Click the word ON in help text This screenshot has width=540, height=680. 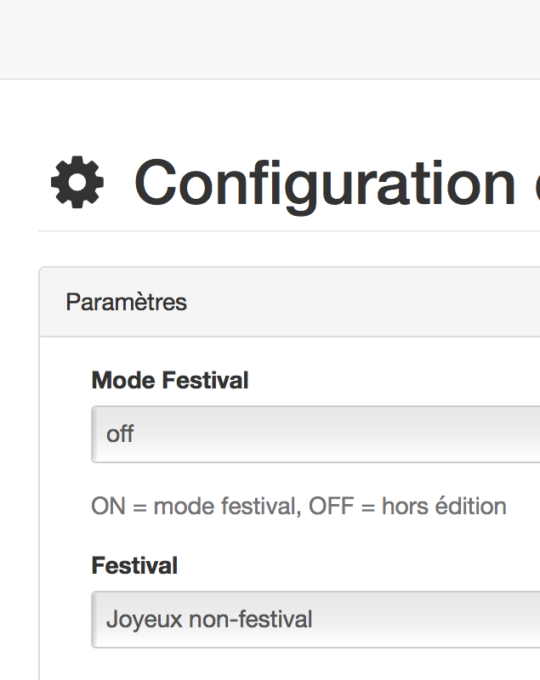point(108,506)
